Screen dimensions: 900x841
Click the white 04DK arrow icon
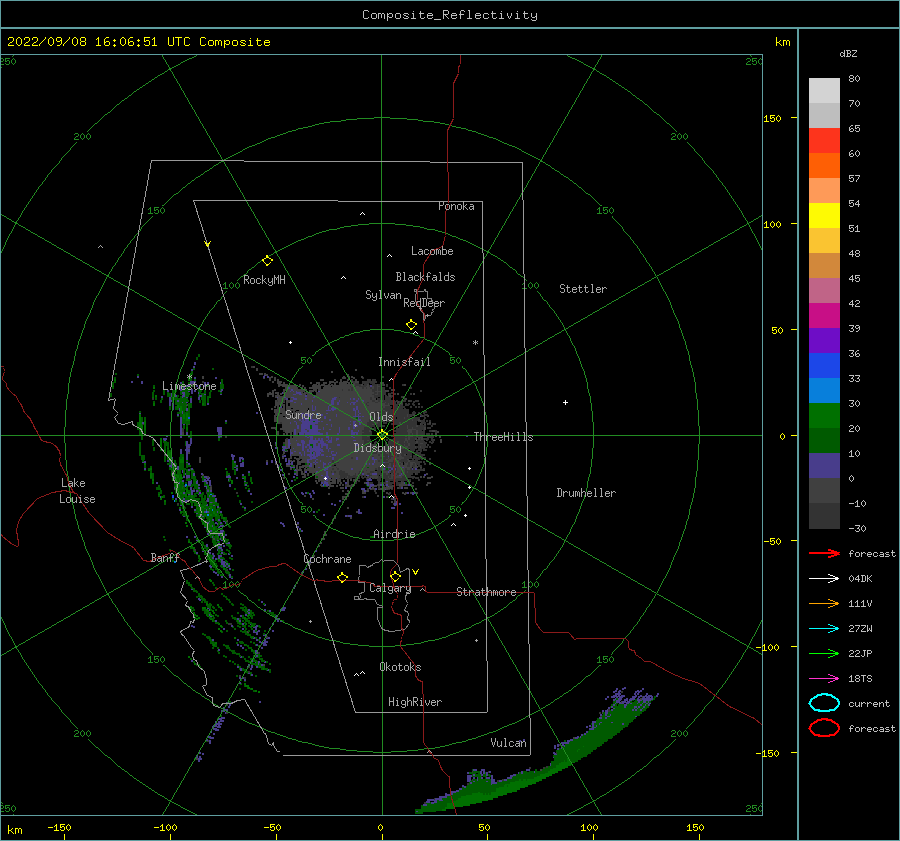[824, 579]
